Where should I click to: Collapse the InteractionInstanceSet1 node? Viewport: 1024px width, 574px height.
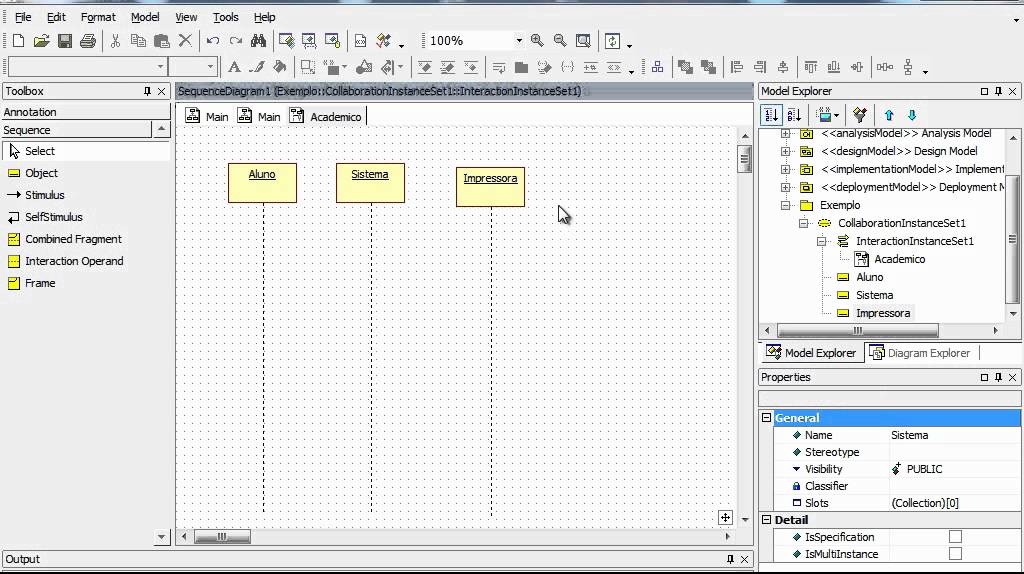click(822, 242)
